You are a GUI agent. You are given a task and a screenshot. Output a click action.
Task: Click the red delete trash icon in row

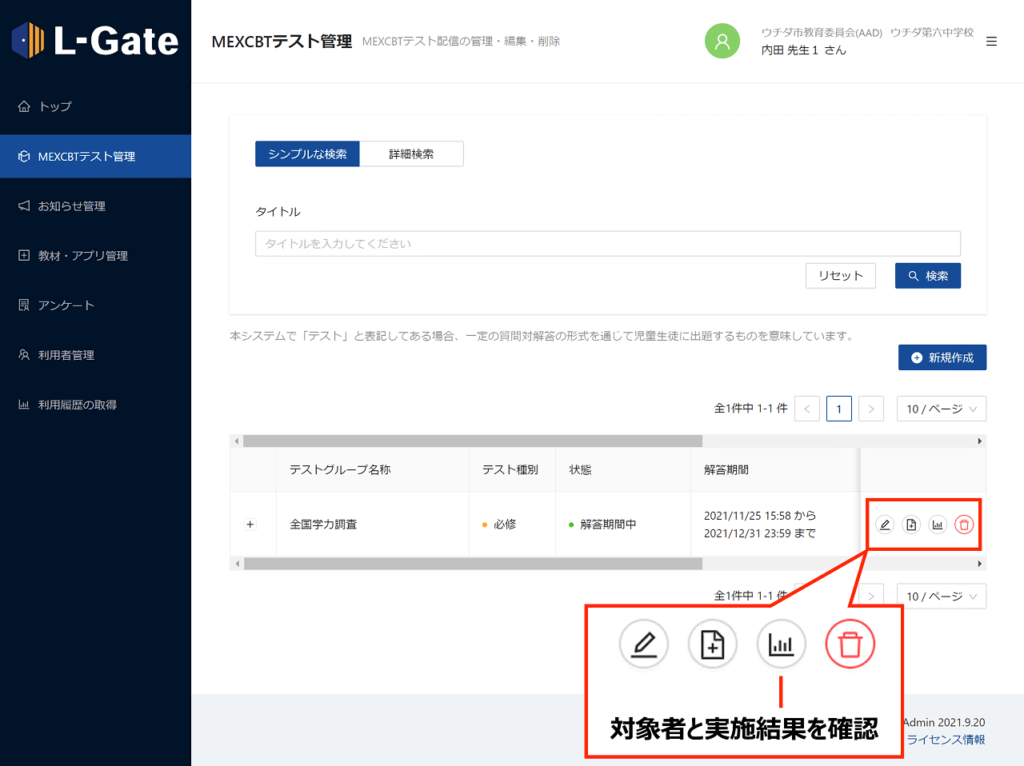coord(964,524)
